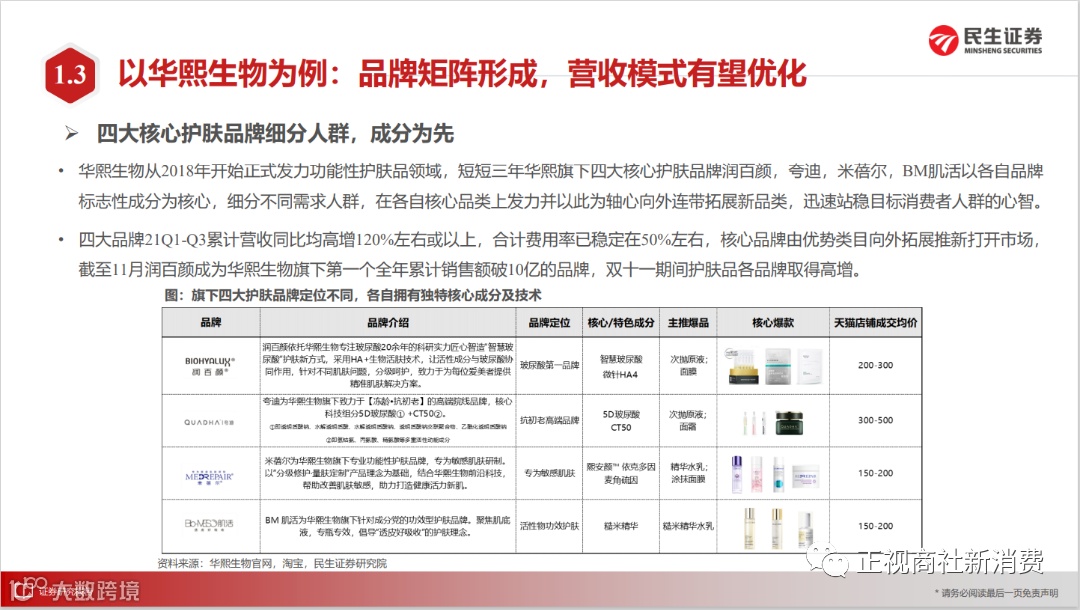Screen dimensions: 1080x610
Task: Select the QUADHA brand logo
Action: 209,422
